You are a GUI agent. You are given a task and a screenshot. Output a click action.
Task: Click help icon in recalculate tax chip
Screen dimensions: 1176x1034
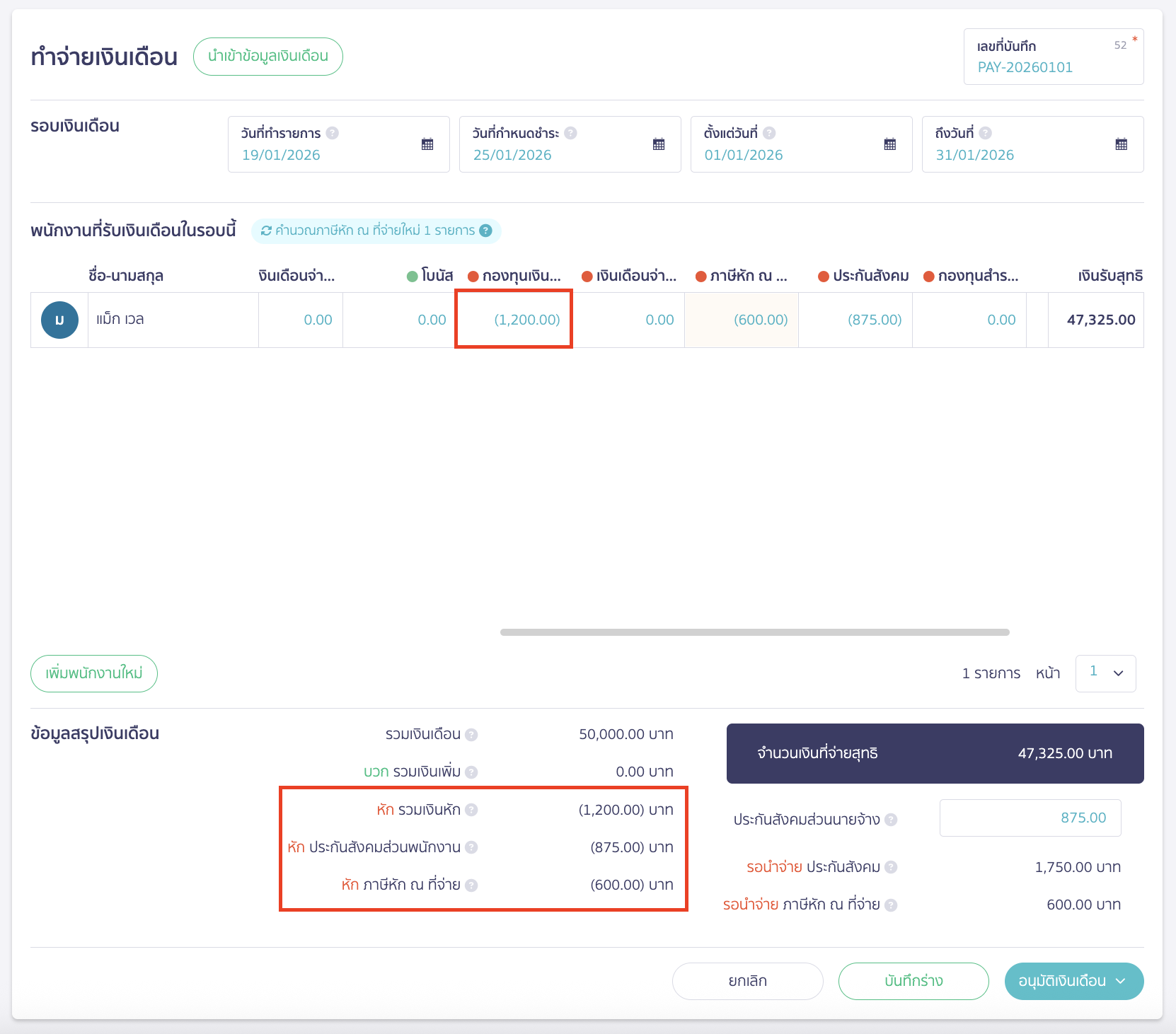tap(485, 231)
